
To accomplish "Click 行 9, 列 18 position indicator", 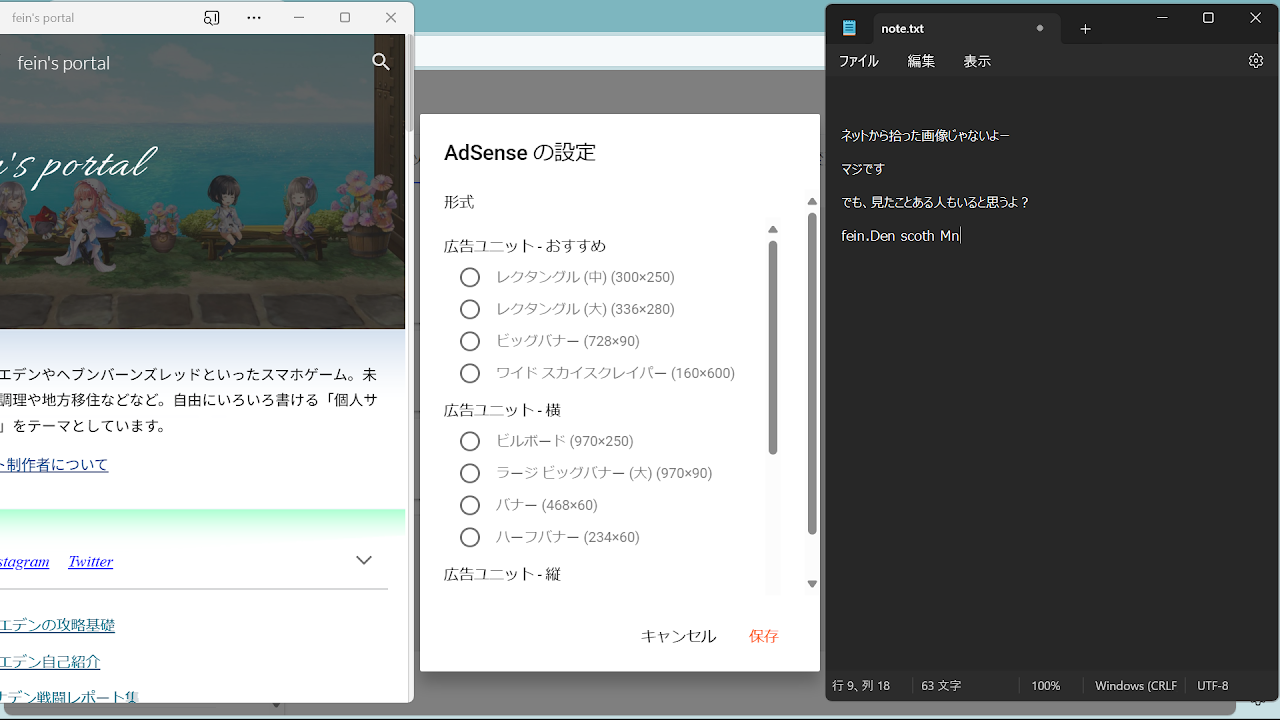I will click(861, 686).
